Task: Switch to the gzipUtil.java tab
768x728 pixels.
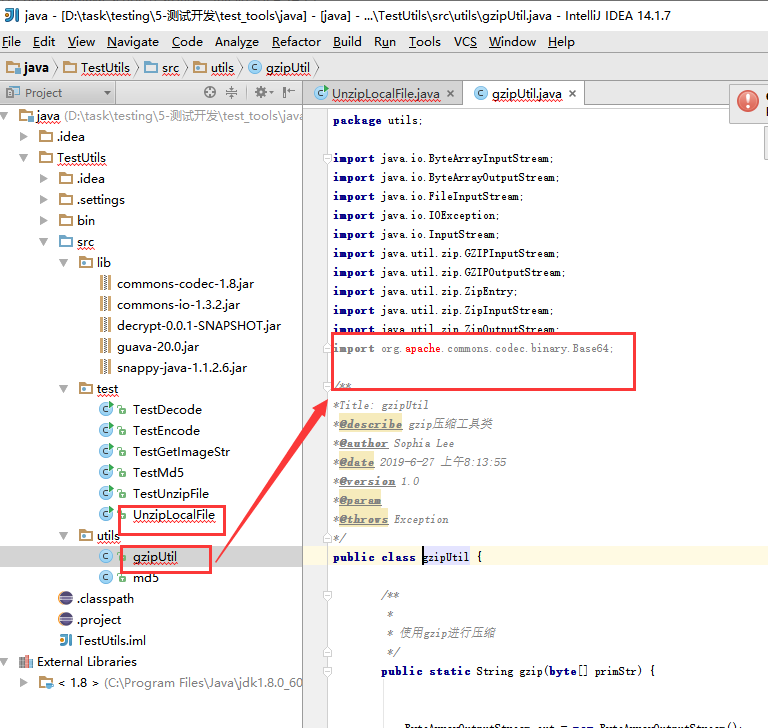Action: [x=527, y=94]
